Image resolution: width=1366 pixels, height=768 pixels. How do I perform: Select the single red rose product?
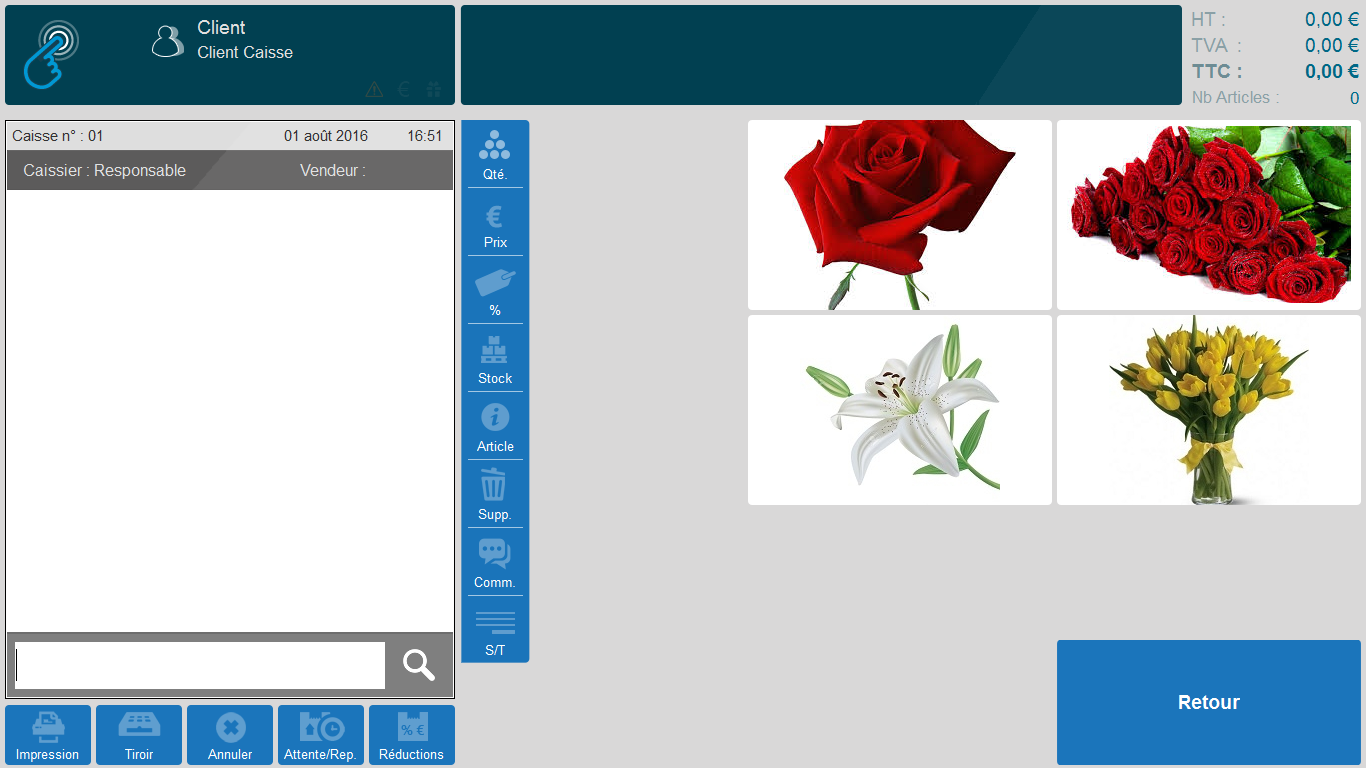pyautogui.click(x=900, y=215)
